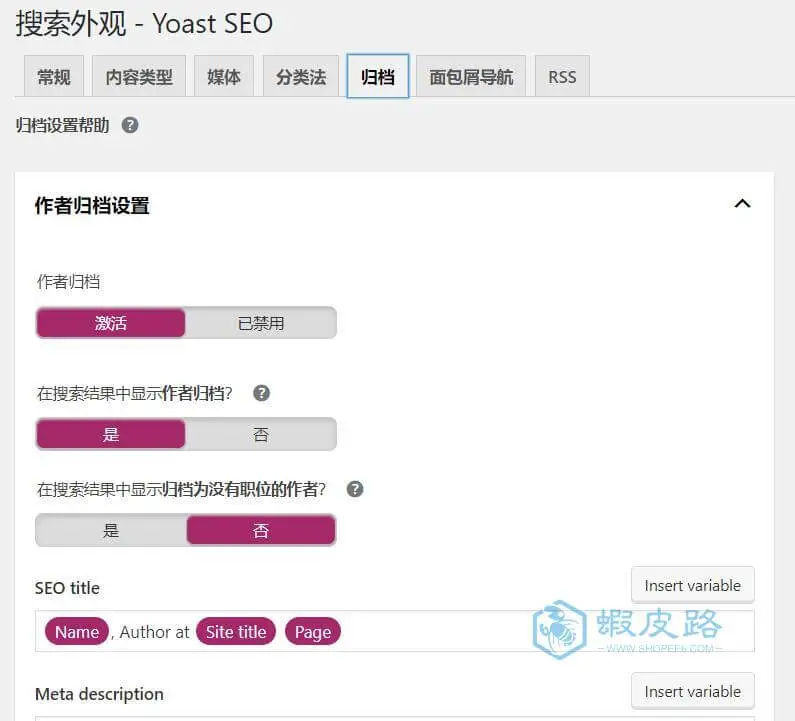The height and width of the screenshot is (721, 795).
Task: Open help icon beside 归档设置帮助
Action: (130, 125)
